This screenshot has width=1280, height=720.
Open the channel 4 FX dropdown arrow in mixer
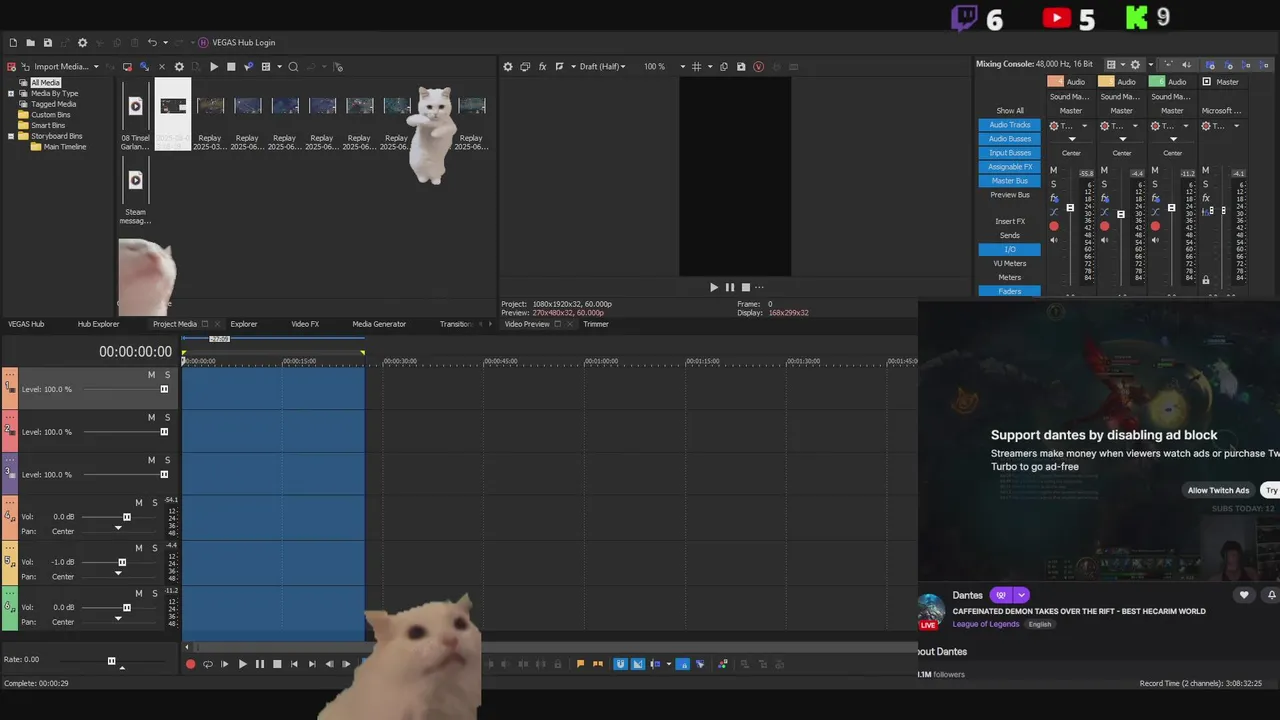pos(1084,127)
